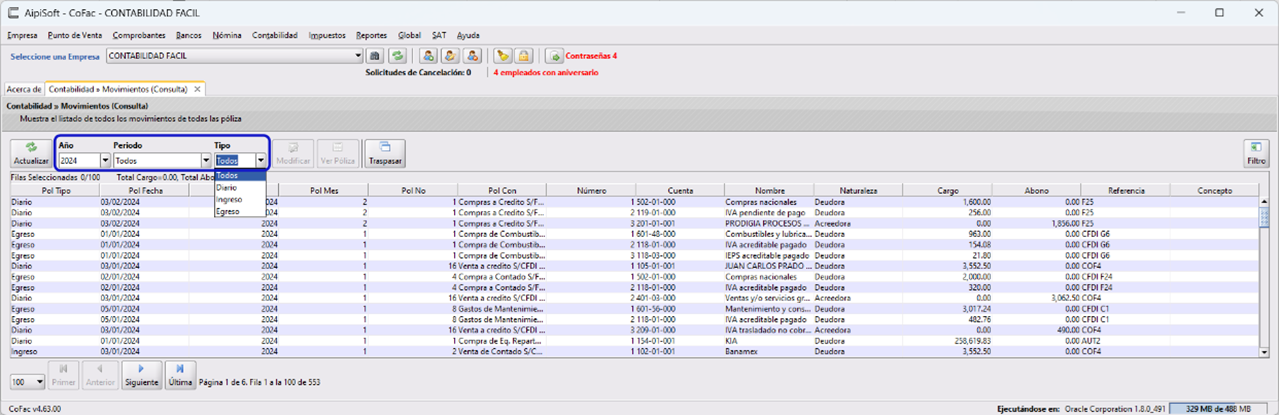Select Egreso in the Tipo list
Viewport: 1280px width, 415px height.
coord(240,211)
